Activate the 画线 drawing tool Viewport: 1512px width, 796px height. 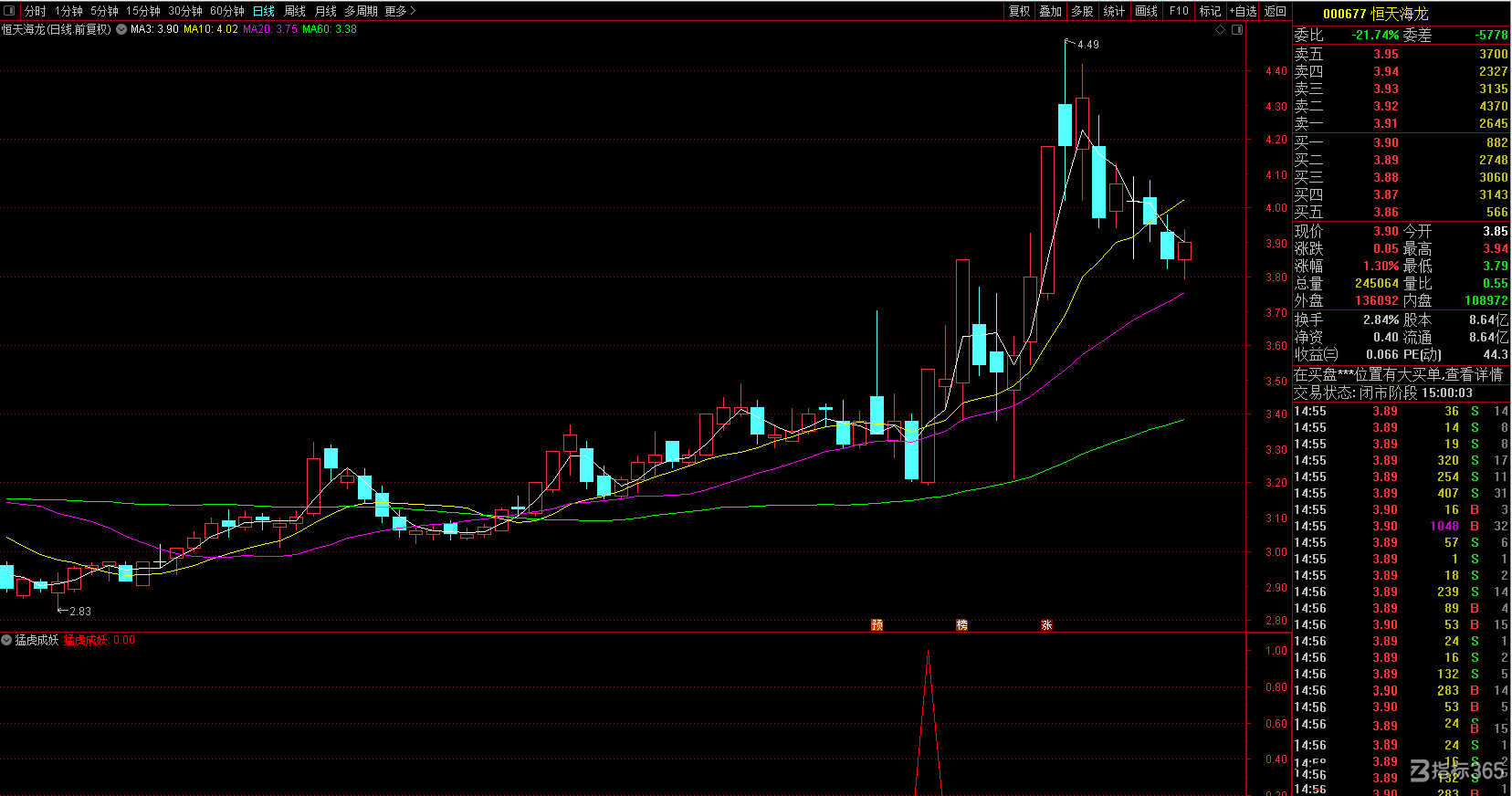1147,11
